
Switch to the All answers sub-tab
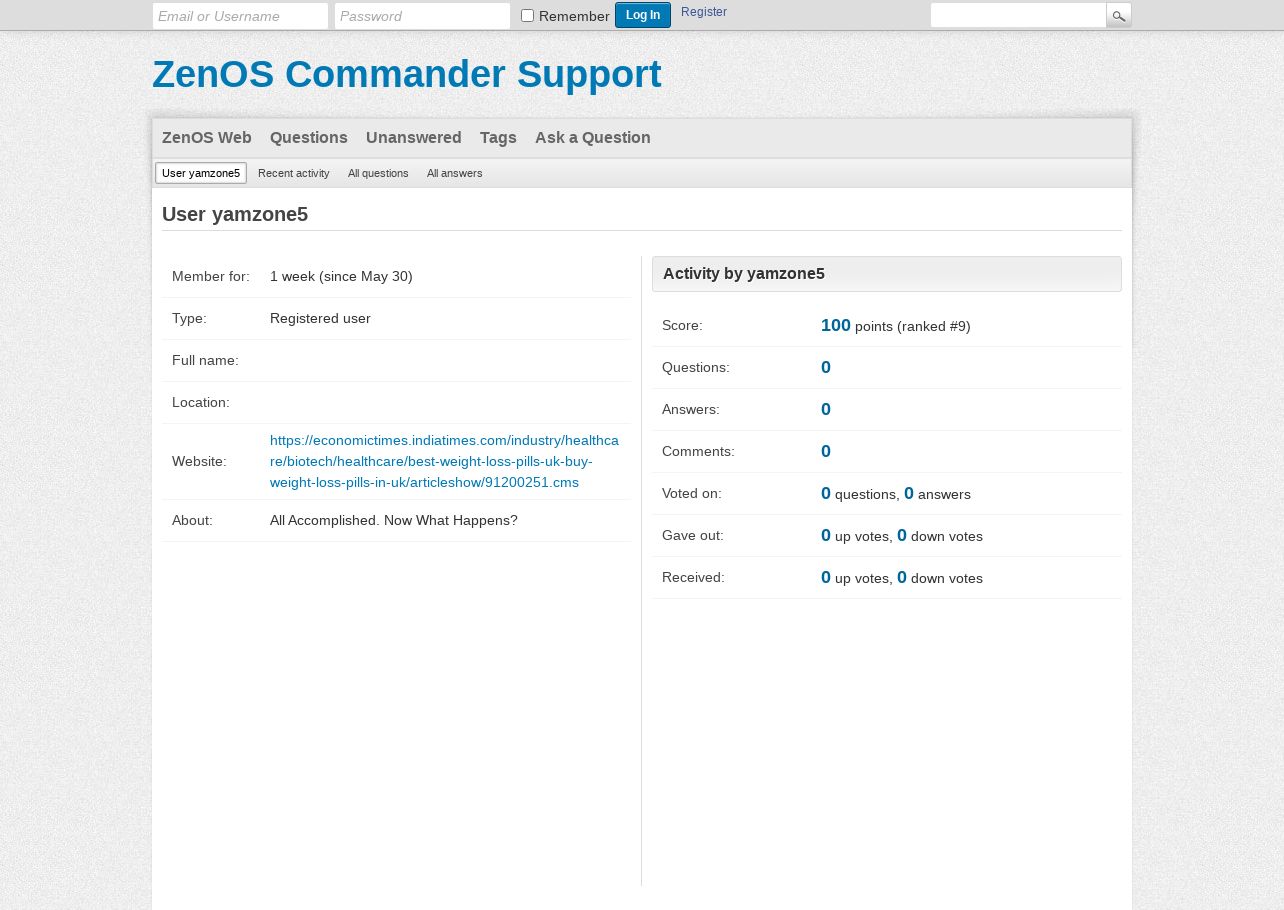point(455,173)
